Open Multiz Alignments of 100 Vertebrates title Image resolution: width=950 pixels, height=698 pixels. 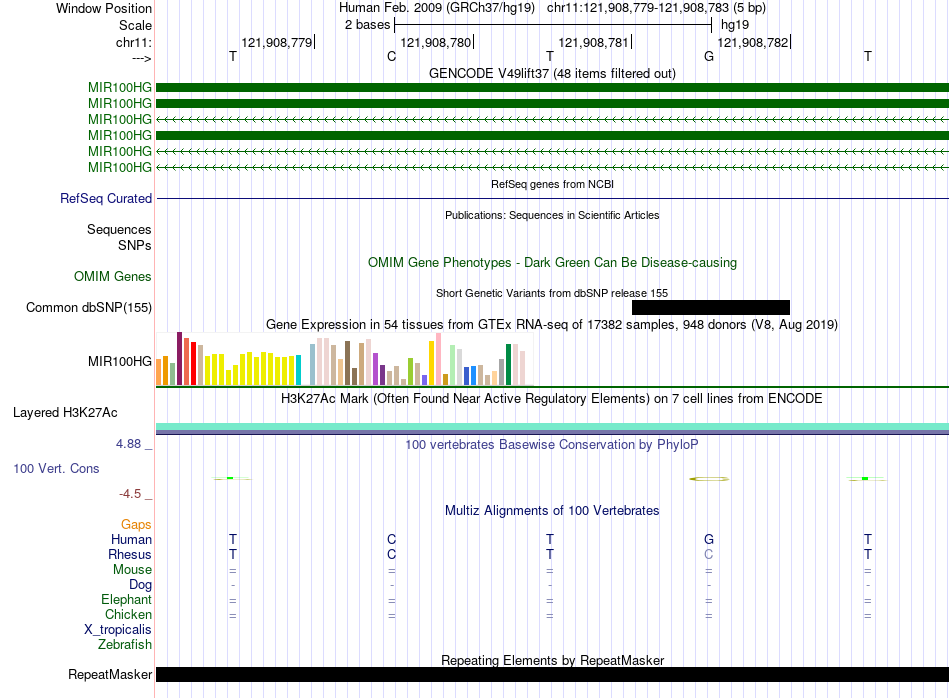point(552,510)
